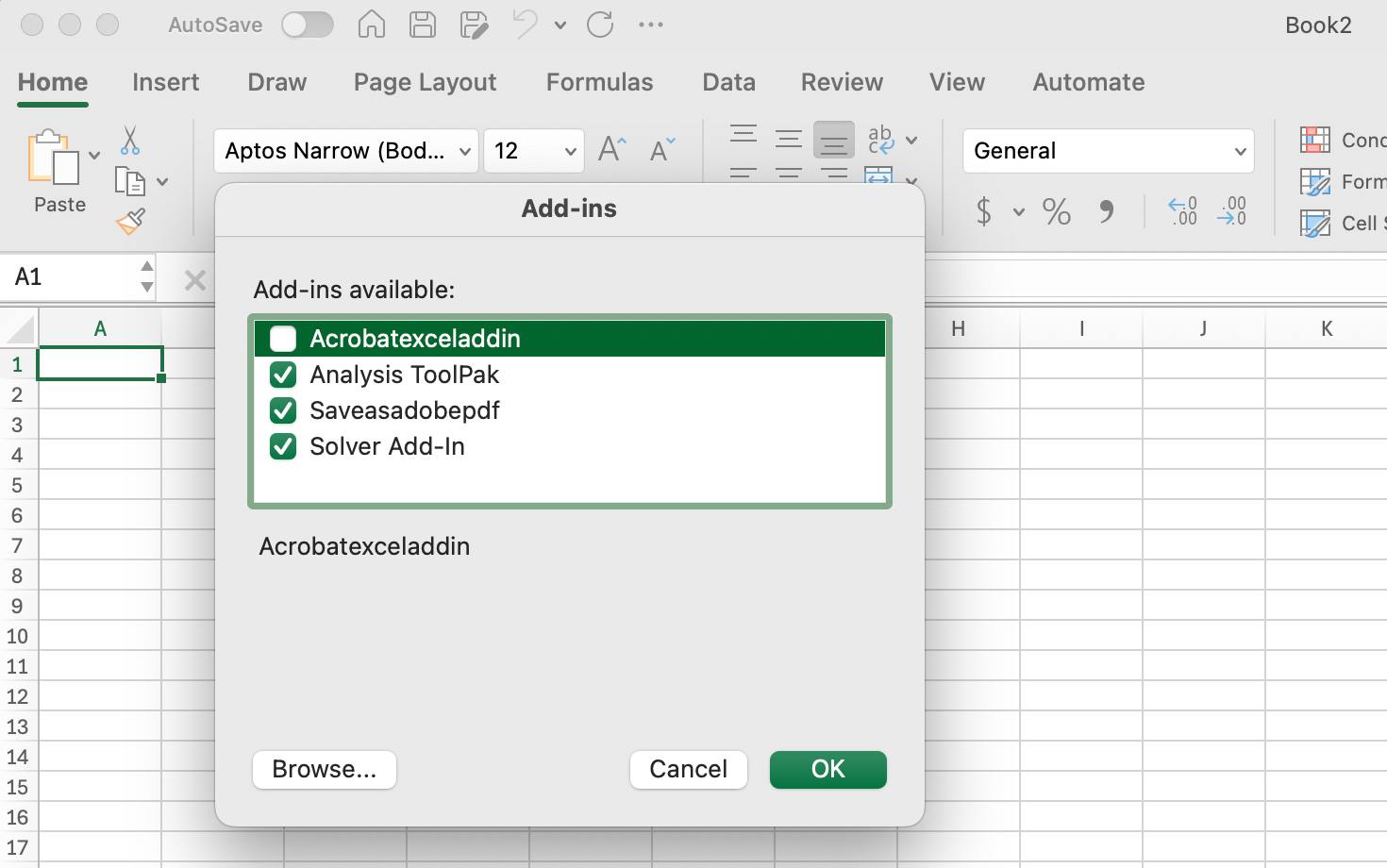Viewport: 1387px width, 868px height.
Task: Align text to middle vertically
Action: tap(789, 139)
